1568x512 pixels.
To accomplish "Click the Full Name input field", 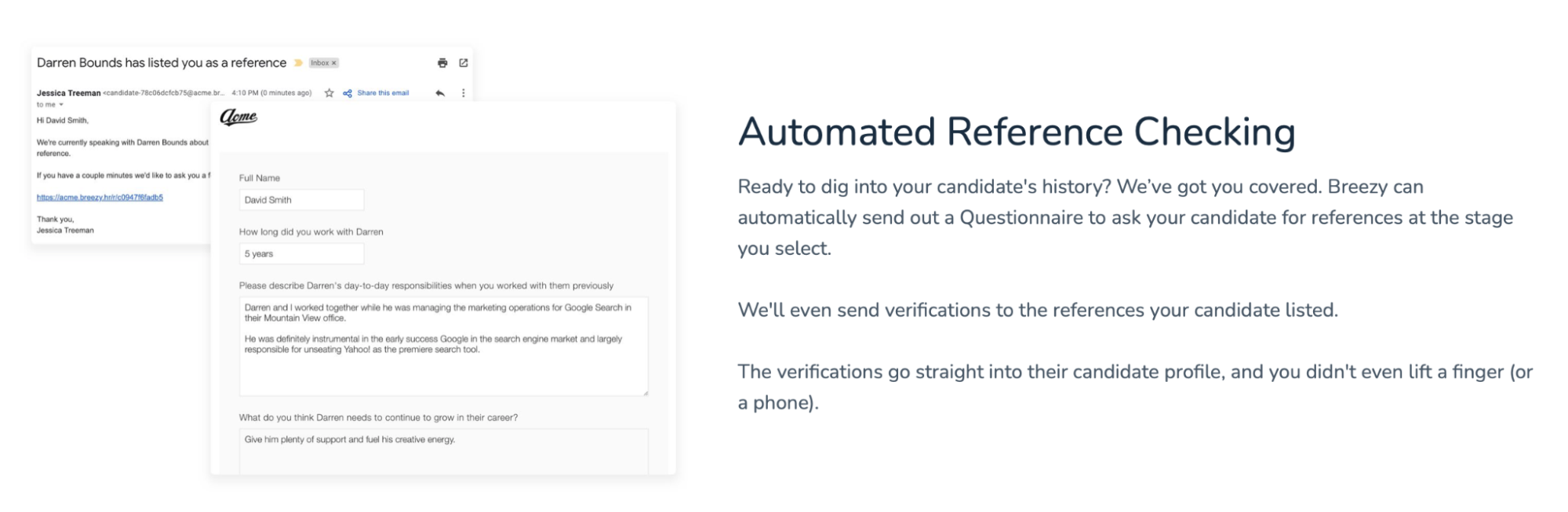I will tap(301, 200).
